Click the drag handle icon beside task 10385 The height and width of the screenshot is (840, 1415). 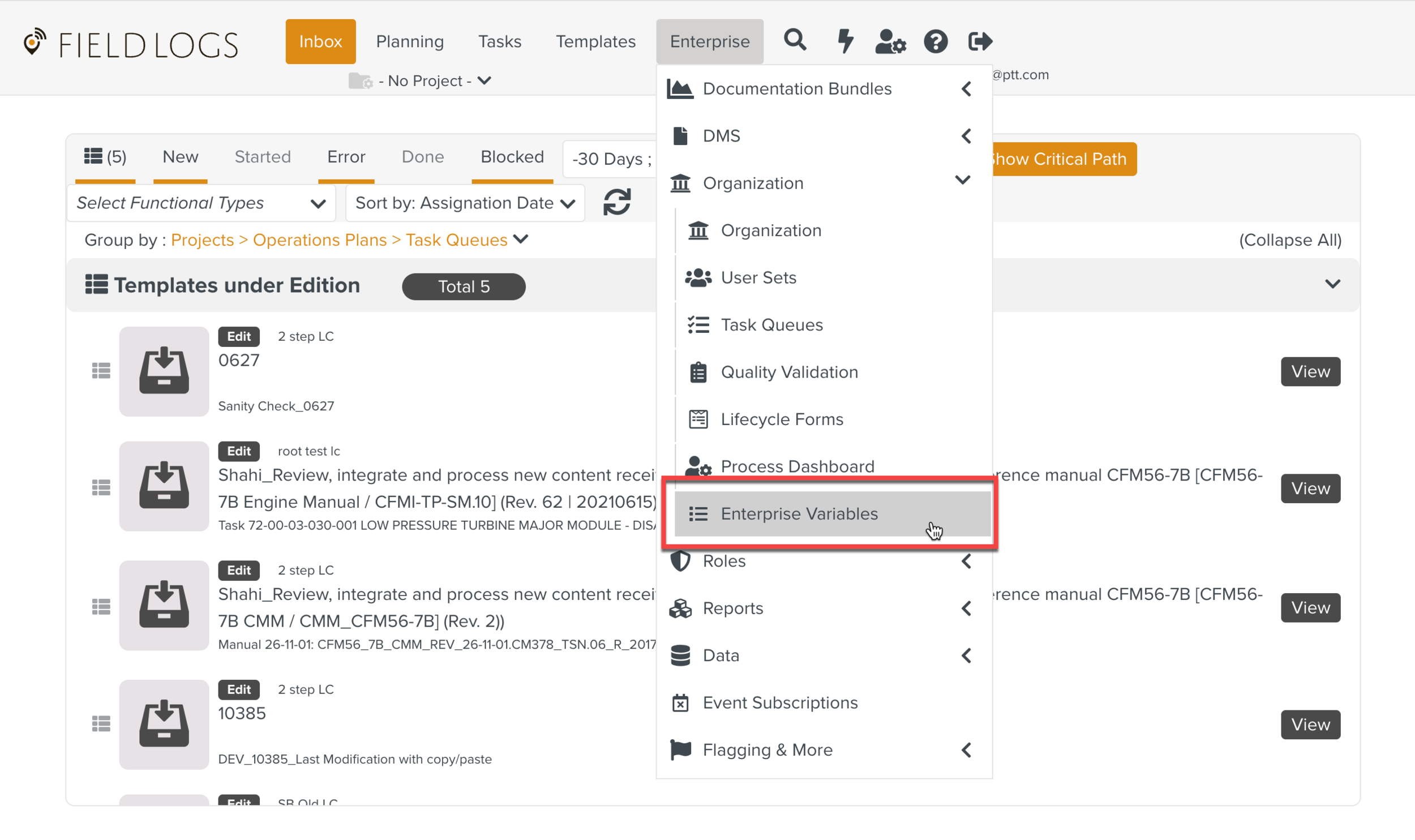(101, 723)
